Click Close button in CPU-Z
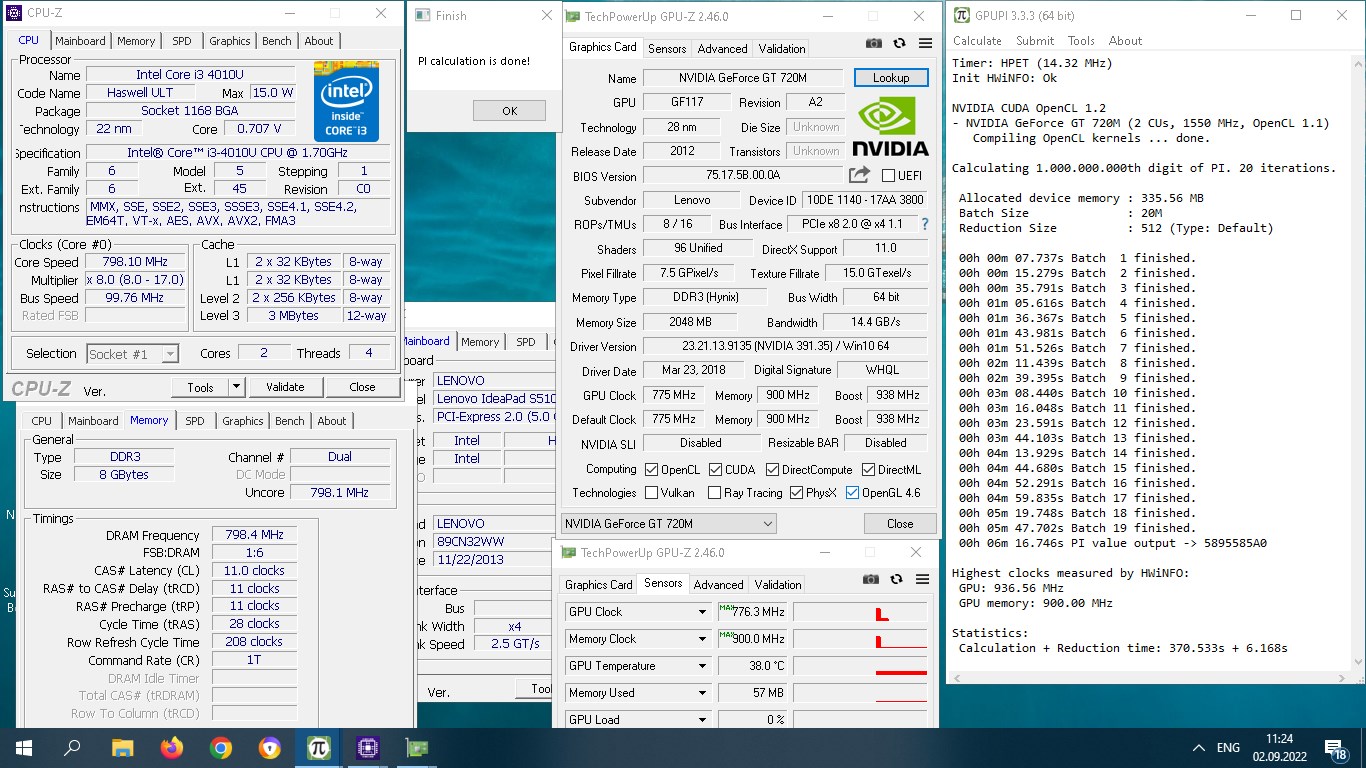Screen dimensions: 1366x768 click(362, 387)
